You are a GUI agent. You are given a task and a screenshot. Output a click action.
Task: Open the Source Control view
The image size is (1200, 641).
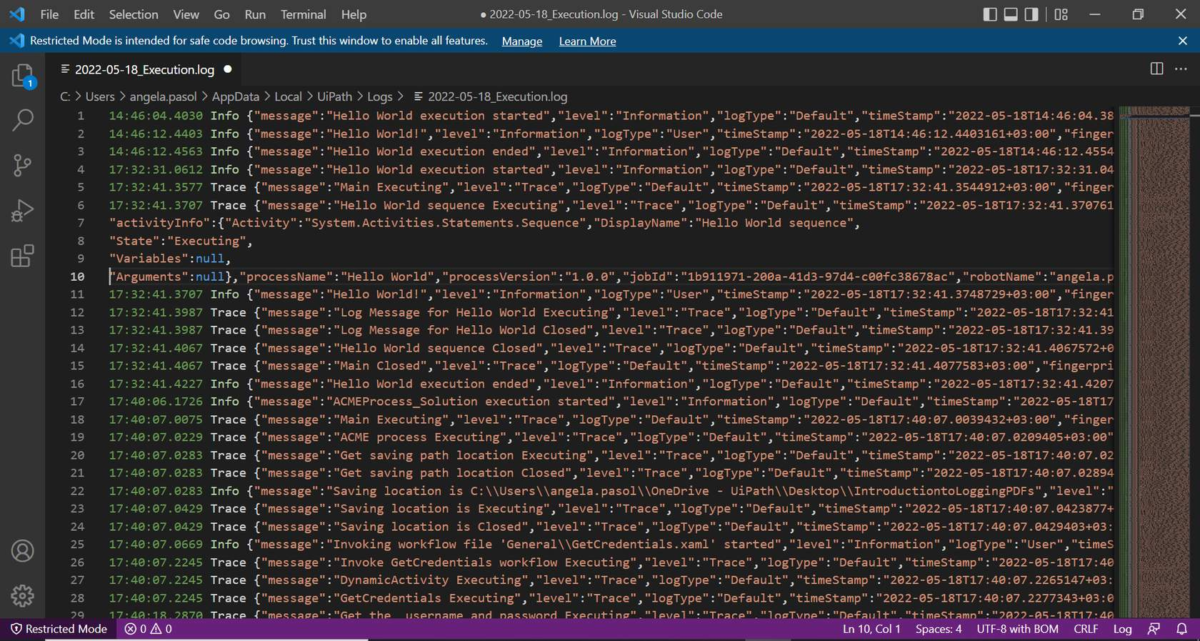pos(22,166)
